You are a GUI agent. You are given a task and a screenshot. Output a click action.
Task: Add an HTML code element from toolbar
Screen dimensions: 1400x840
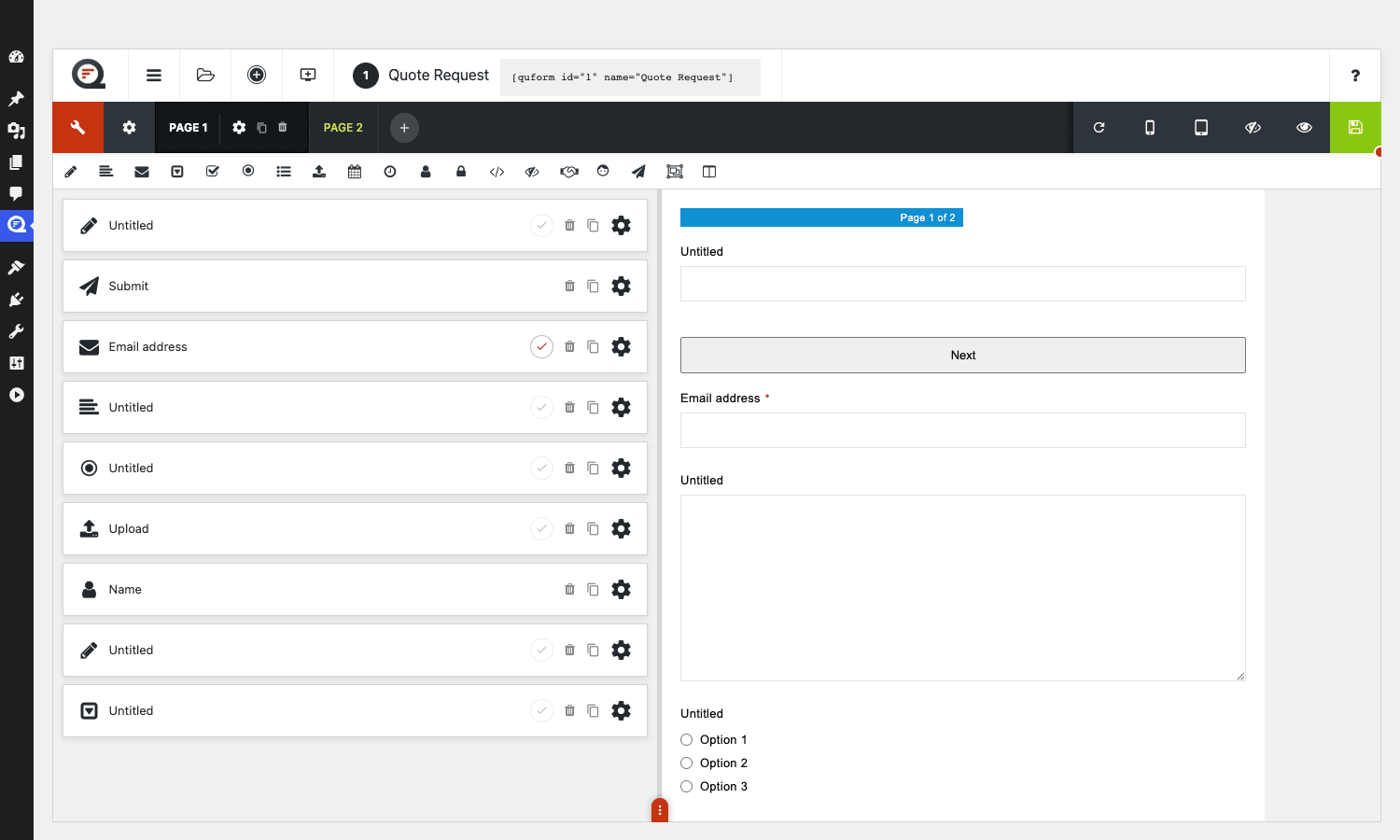pyautogui.click(x=497, y=172)
